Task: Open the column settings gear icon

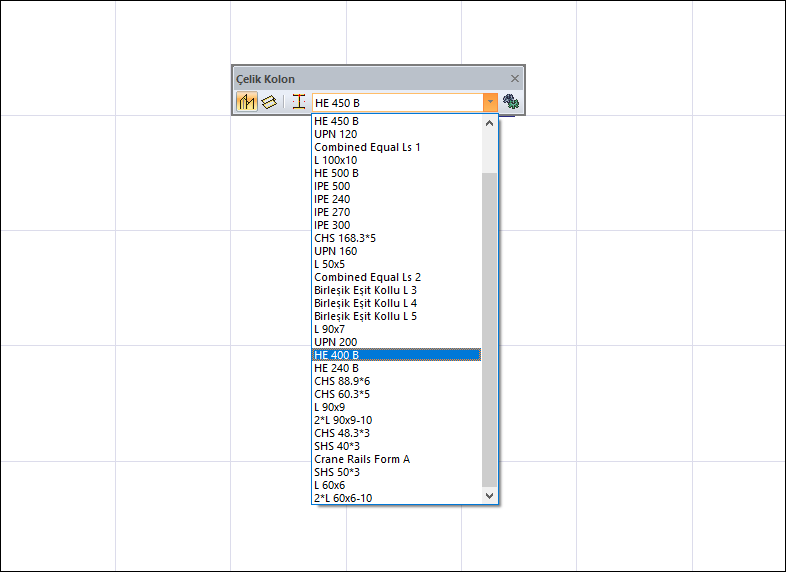Action: pyautogui.click(x=511, y=102)
